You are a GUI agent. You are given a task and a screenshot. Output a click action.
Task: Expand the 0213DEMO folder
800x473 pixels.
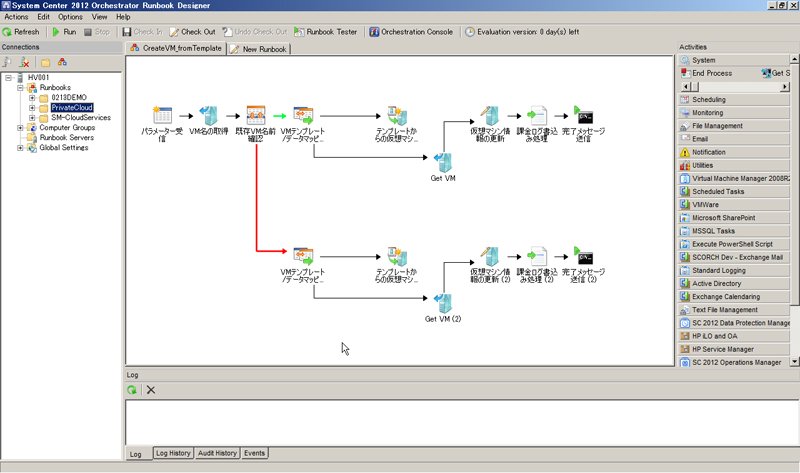coord(32,97)
